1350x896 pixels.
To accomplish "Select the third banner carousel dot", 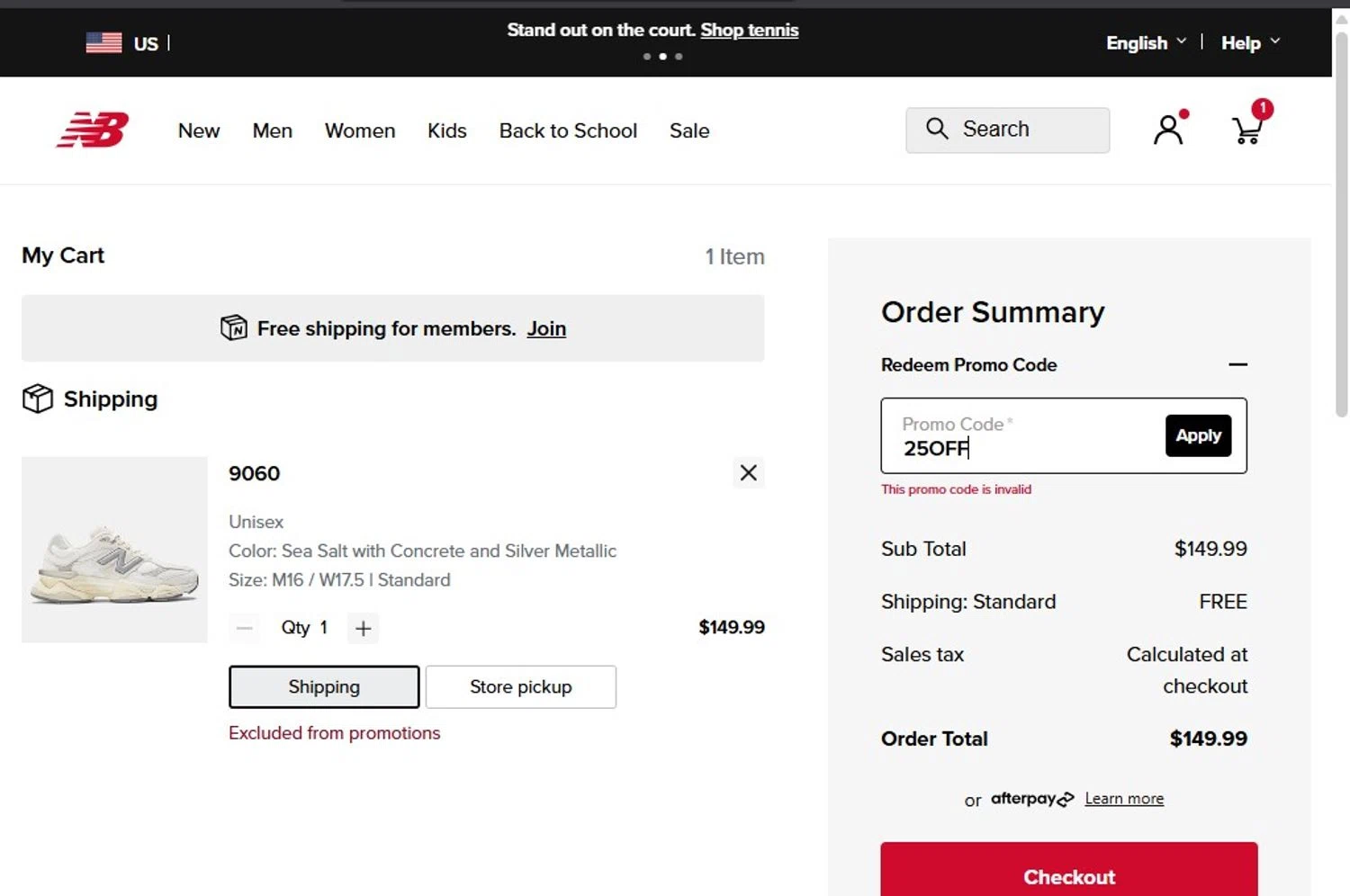I will point(679,57).
